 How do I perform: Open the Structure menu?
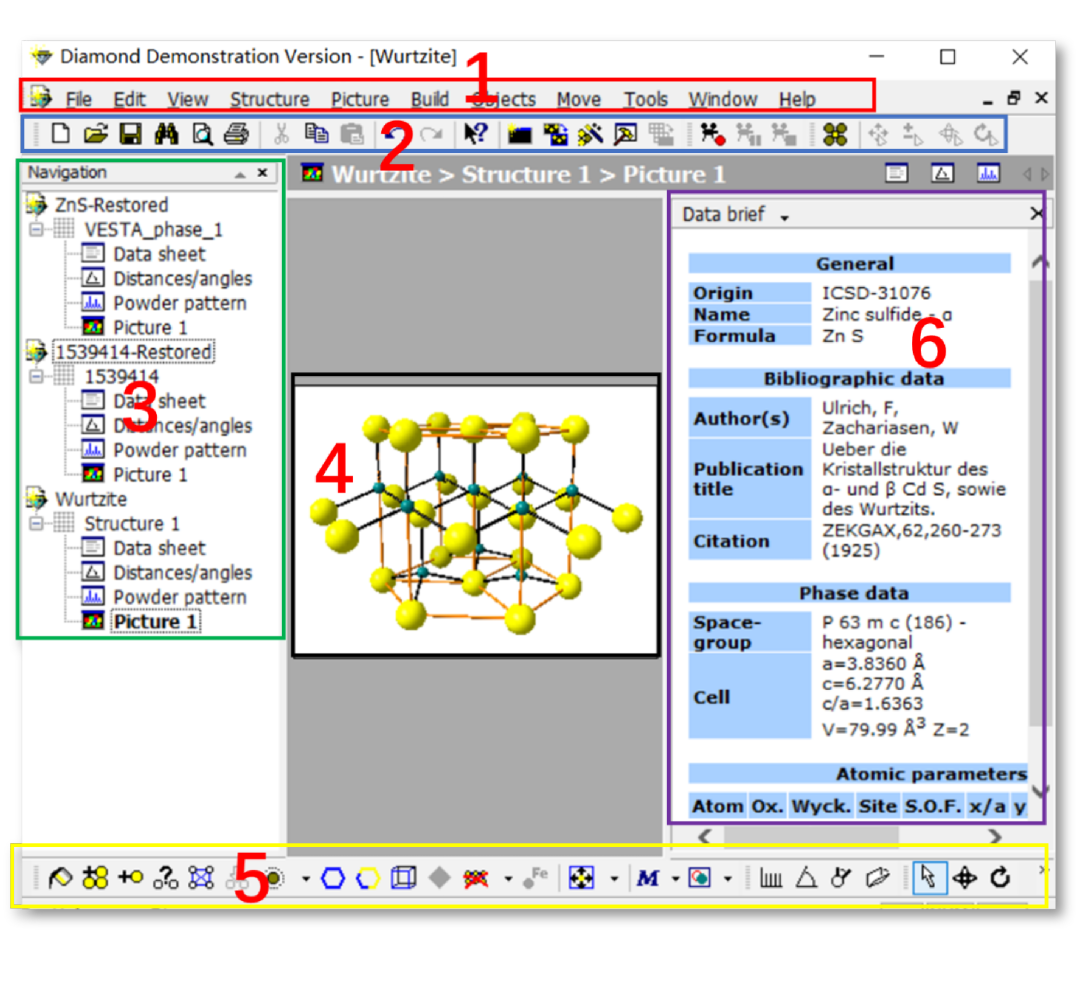point(269,99)
